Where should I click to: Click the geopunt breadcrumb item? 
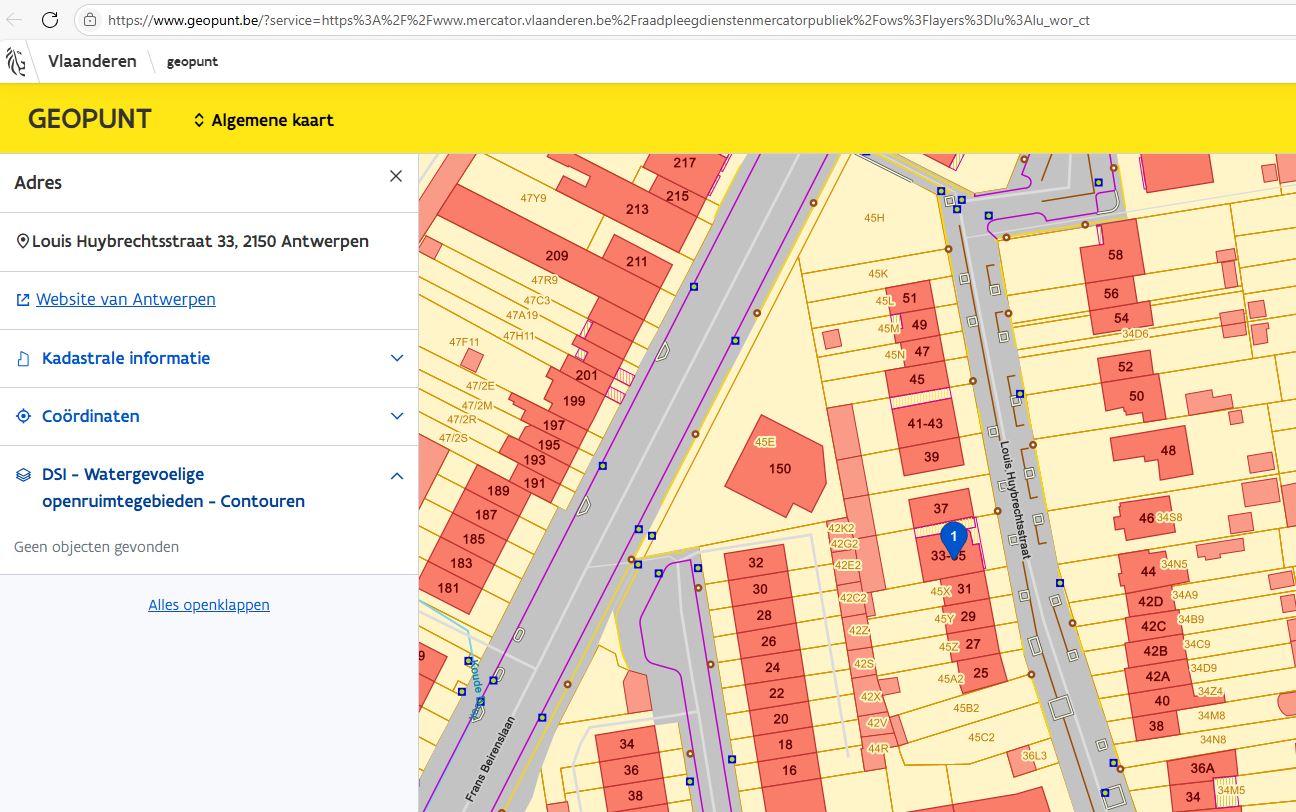192,62
